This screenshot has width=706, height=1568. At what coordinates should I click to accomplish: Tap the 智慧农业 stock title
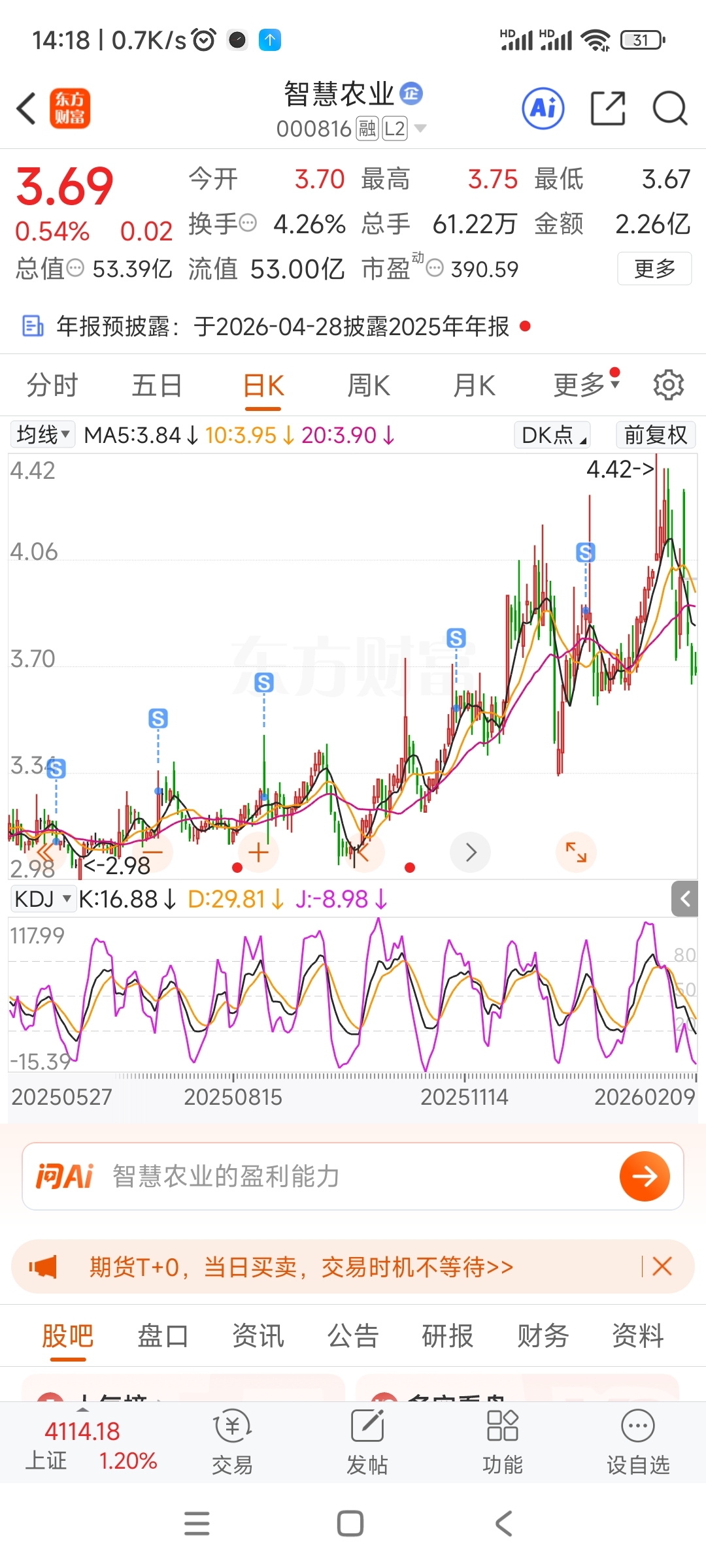[x=339, y=94]
